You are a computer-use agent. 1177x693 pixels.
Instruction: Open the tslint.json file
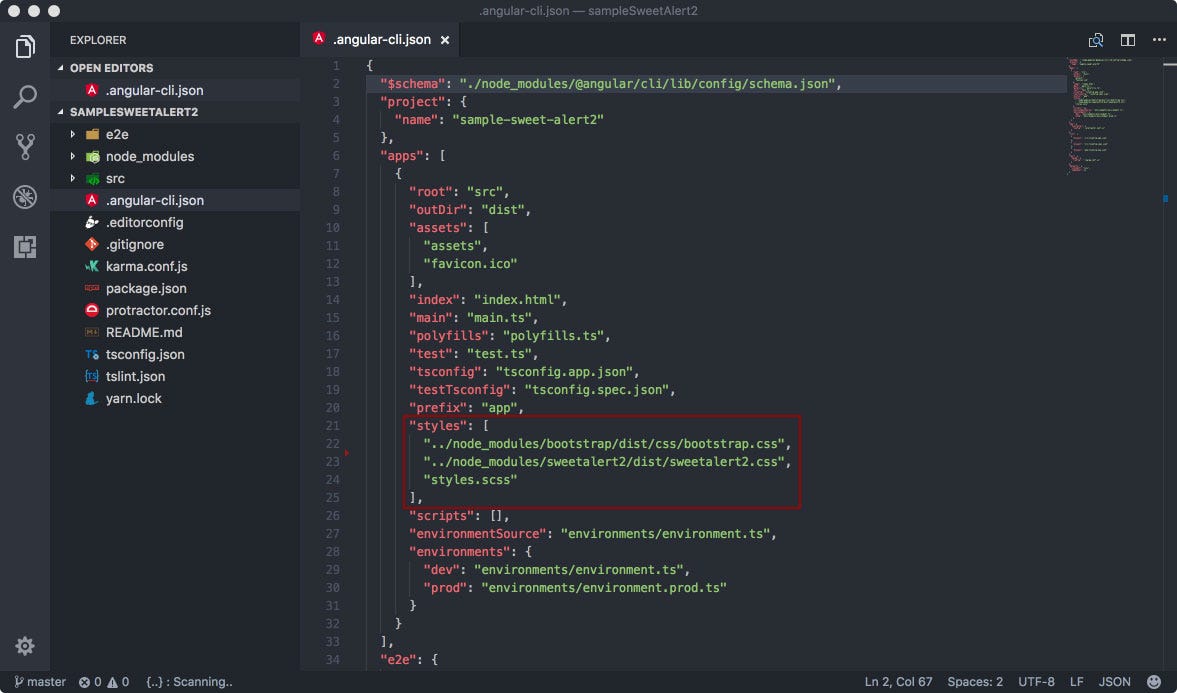pos(175,376)
